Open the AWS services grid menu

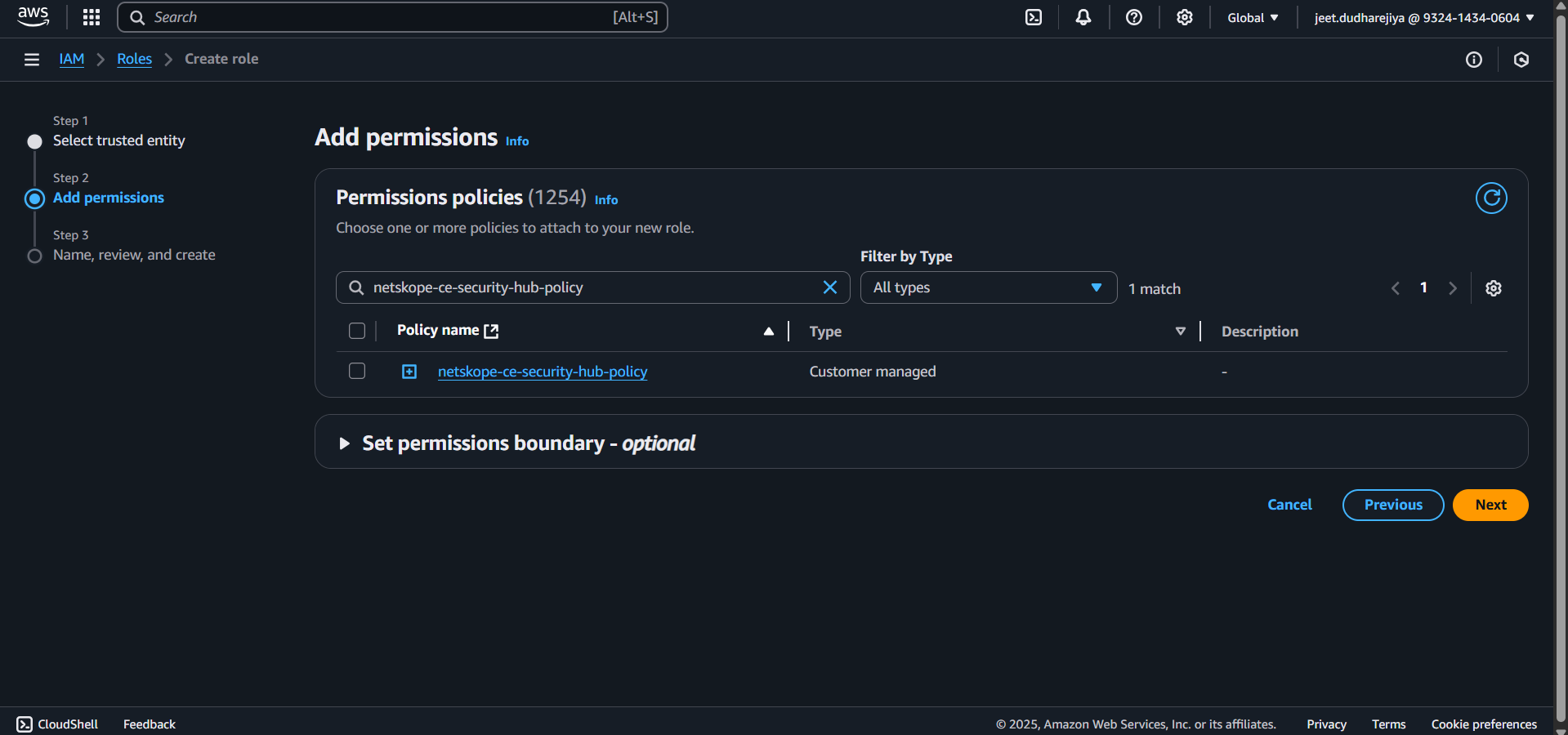pos(92,17)
